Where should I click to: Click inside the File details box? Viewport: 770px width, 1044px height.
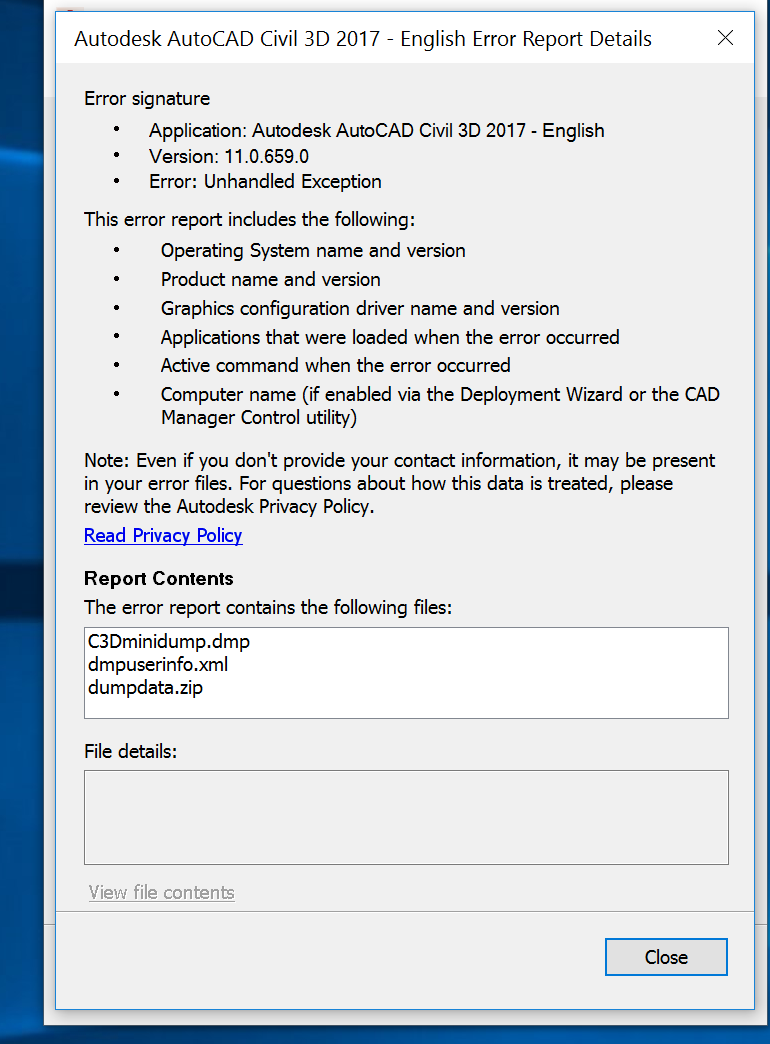point(406,817)
